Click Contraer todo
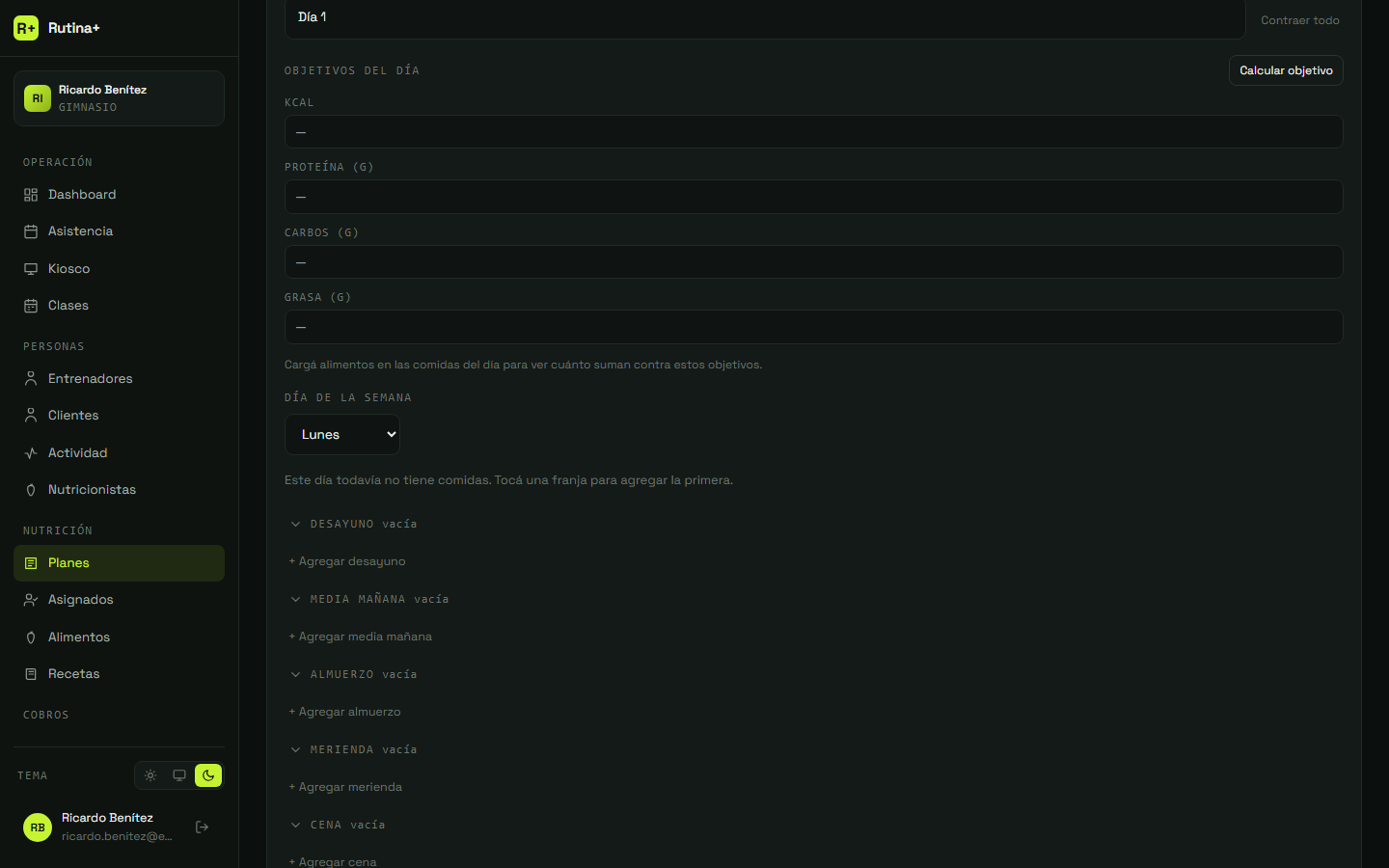 [x=1299, y=20]
